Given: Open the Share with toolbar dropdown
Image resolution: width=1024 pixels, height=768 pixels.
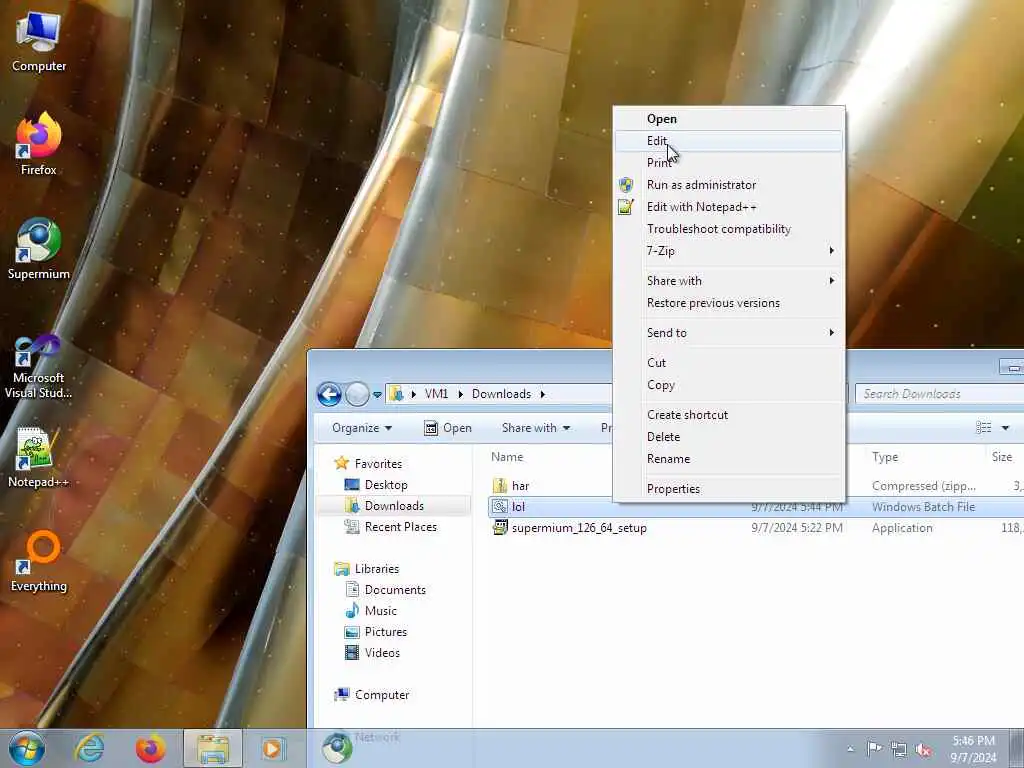Looking at the screenshot, I should coord(536,428).
